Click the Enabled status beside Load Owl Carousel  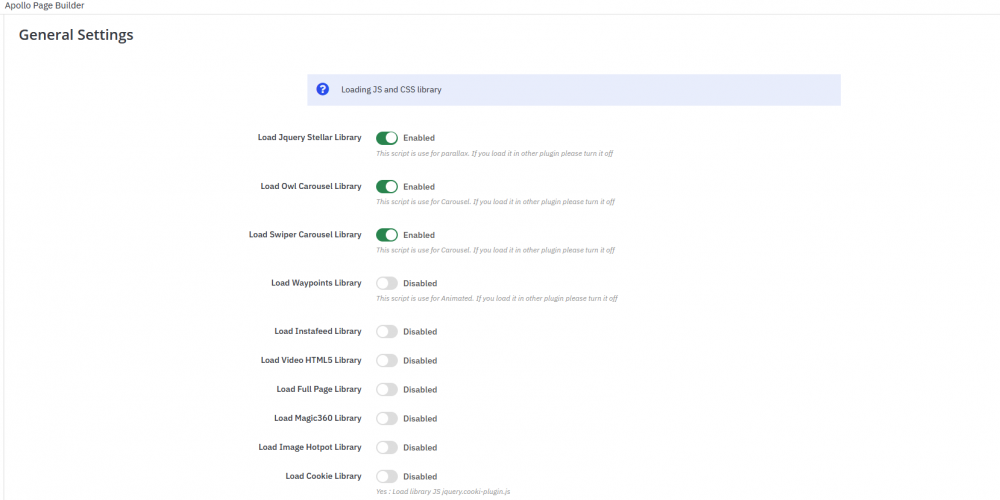(x=418, y=187)
